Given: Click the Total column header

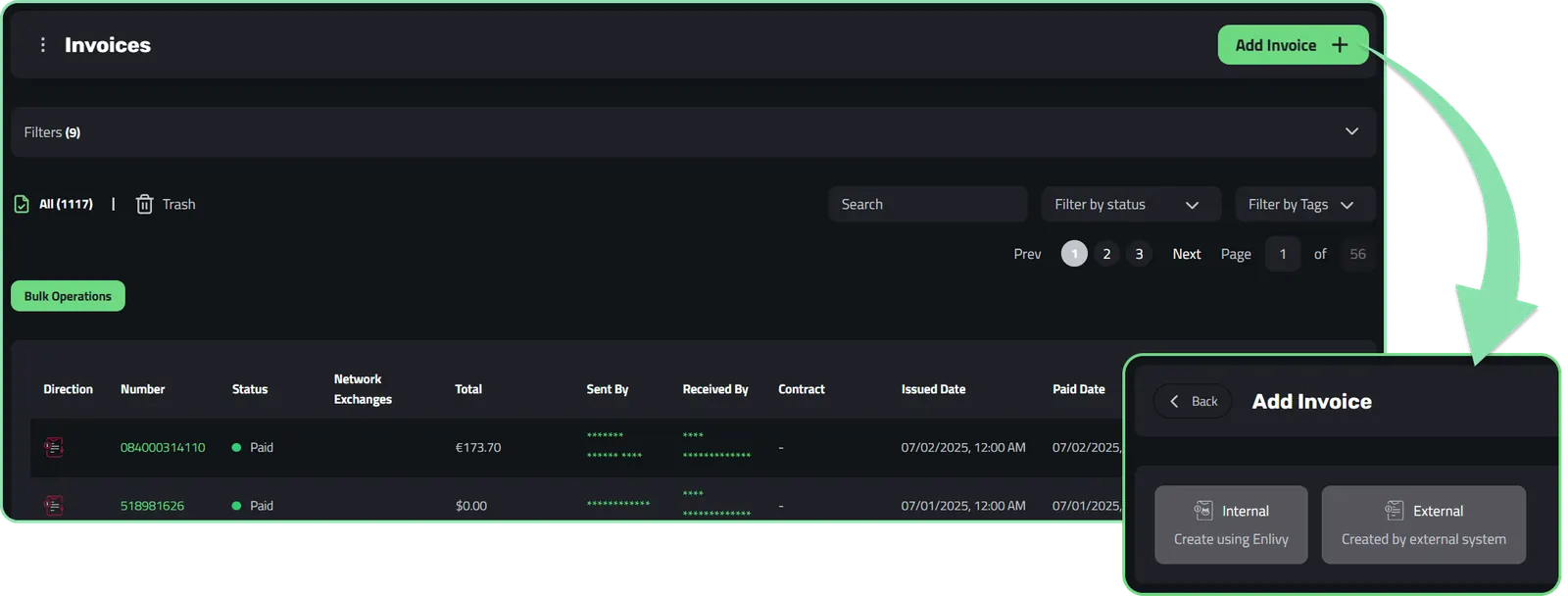Looking at the screenshot, I should point(468,389).
